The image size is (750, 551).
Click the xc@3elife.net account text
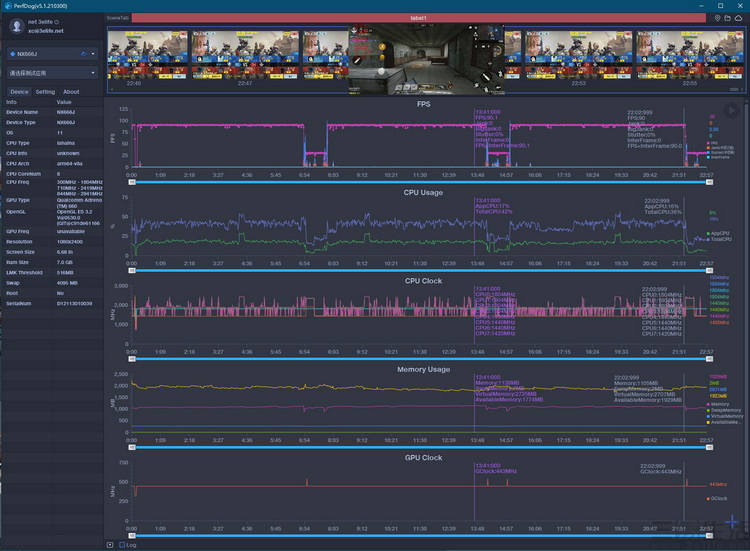coord(45,31)
